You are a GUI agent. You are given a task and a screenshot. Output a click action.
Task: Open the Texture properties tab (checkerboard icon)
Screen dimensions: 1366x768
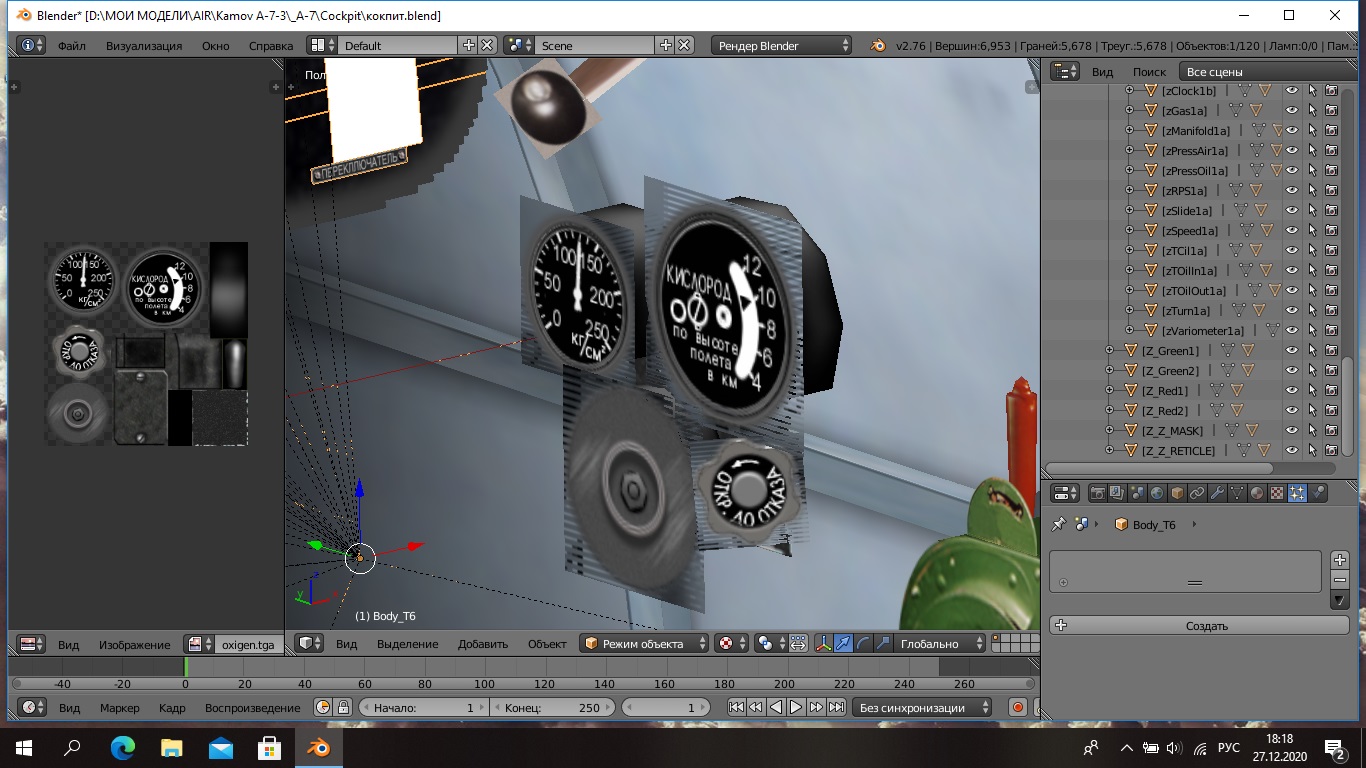[x=1277, y=493]
